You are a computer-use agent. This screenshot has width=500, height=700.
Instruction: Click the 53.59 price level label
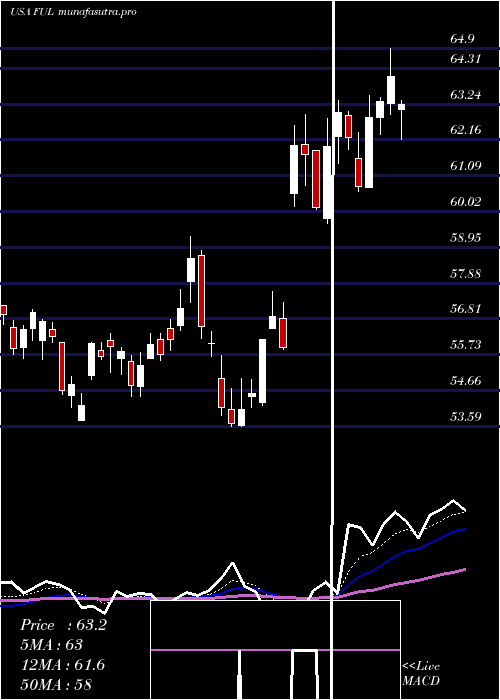click(x=466, y=417)
